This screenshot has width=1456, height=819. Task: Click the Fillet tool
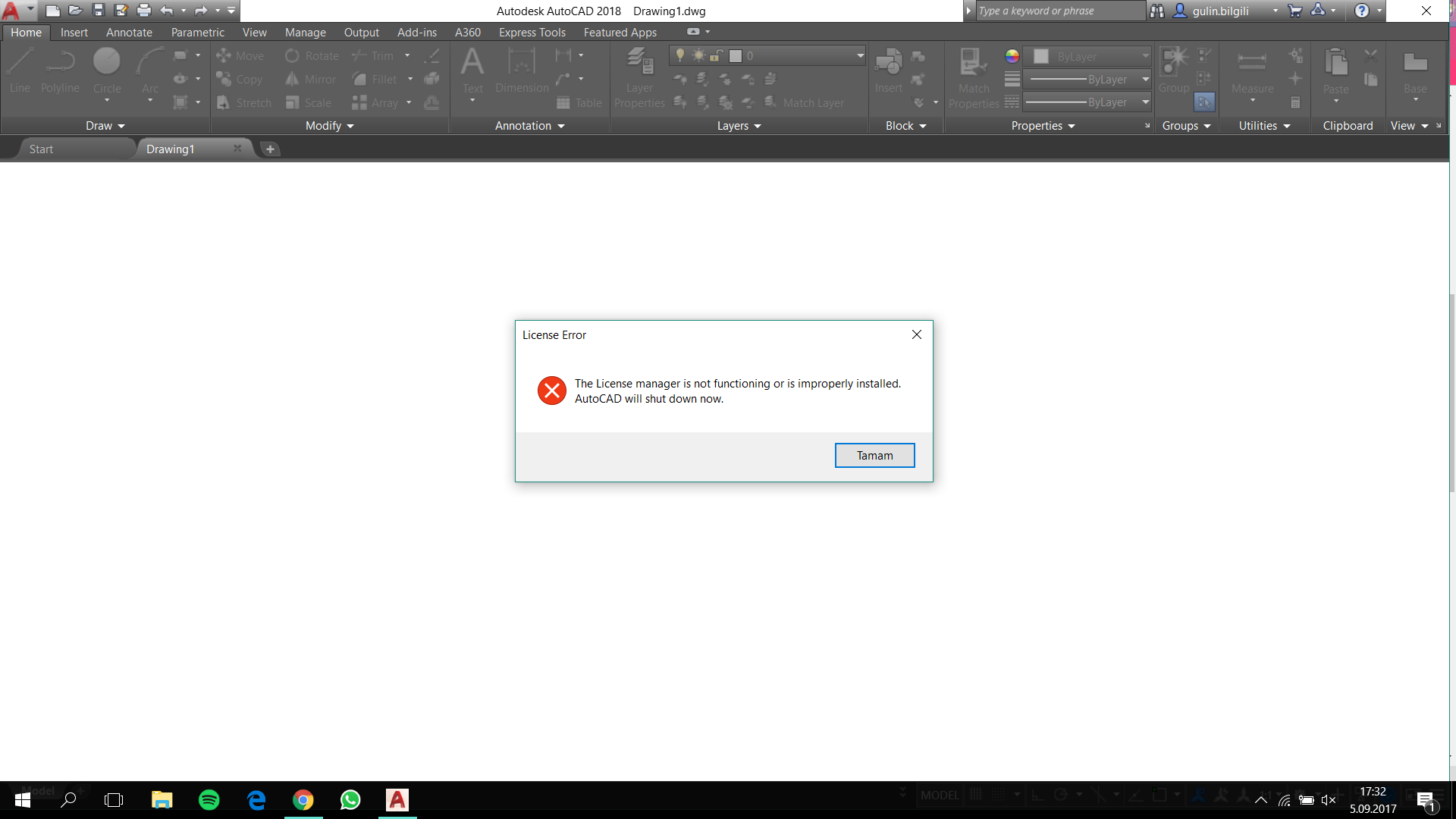point(375,80)
